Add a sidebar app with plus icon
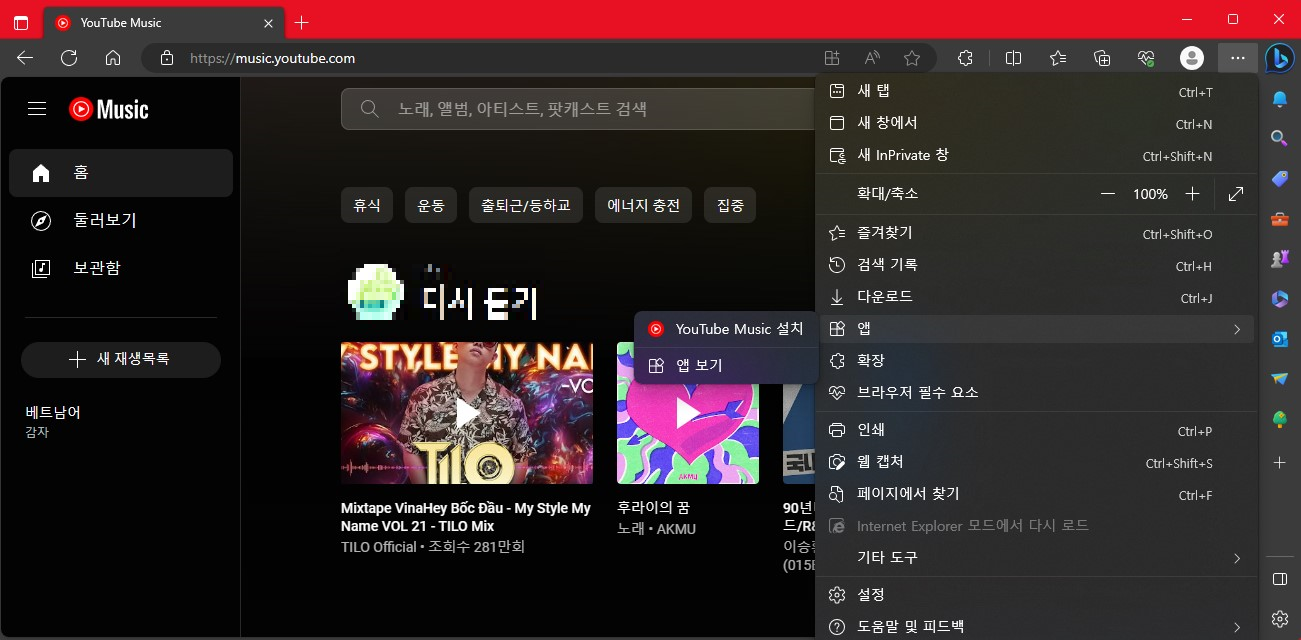Image resolution: width=1301 pixels, height=640 pixels. click(x=1279, y=462)
